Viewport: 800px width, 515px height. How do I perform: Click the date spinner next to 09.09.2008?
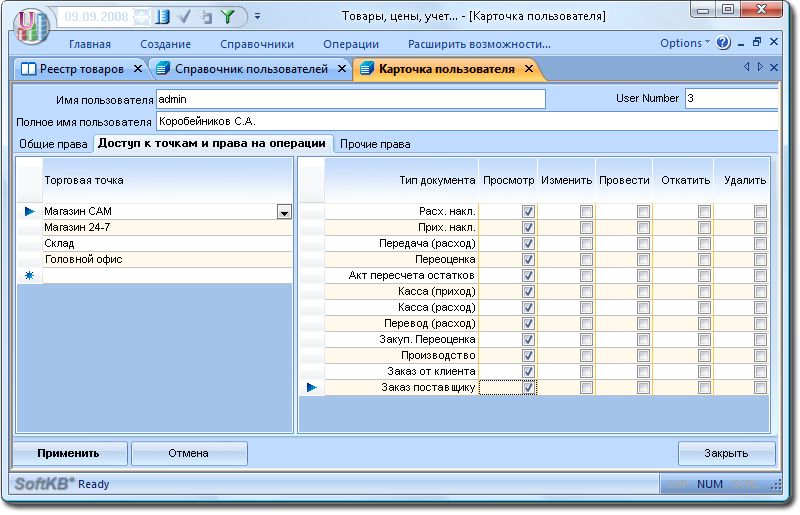coord(141,16)
